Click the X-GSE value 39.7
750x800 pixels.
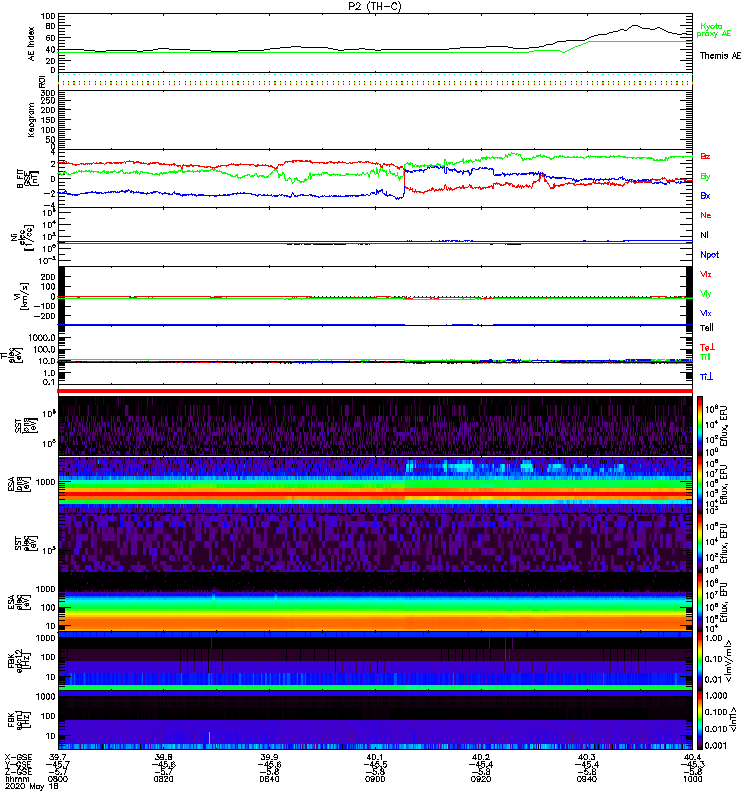[x=58, y=757]
